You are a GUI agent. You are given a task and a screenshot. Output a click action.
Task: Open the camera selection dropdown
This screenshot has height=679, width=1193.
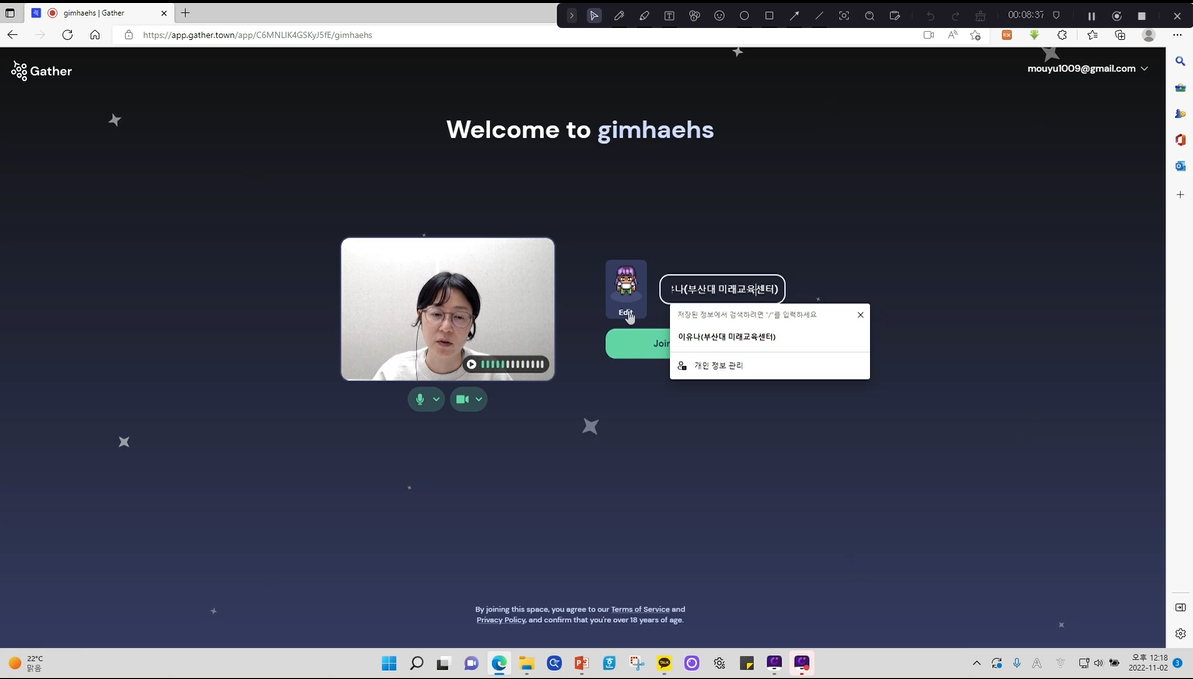479,399
